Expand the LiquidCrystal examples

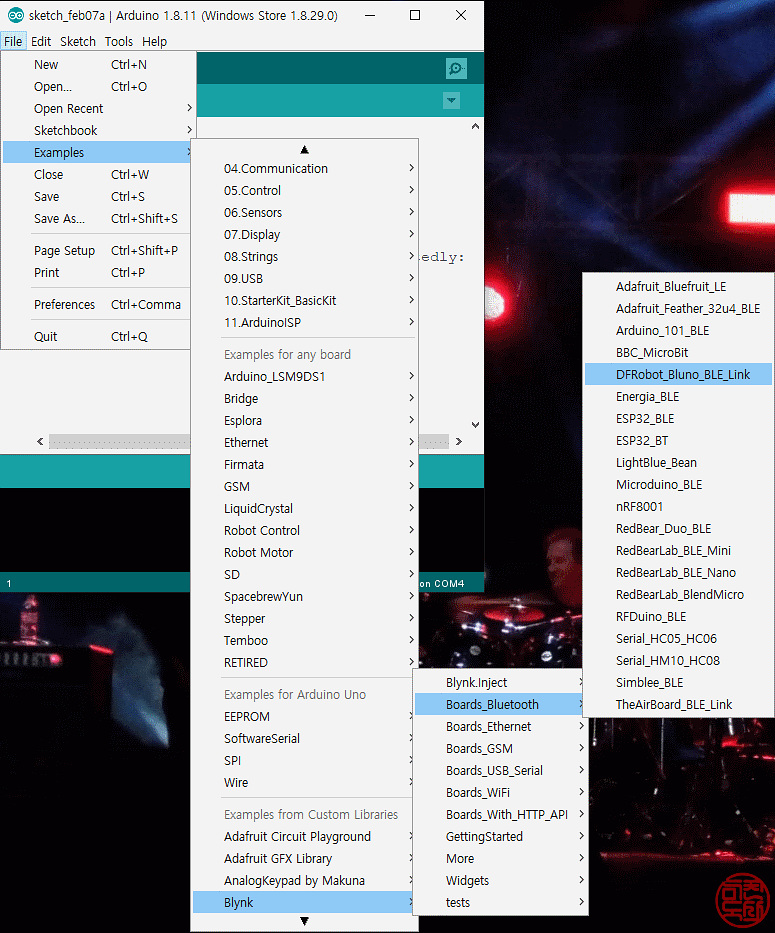pyautogui.click(x=304, y=509)
